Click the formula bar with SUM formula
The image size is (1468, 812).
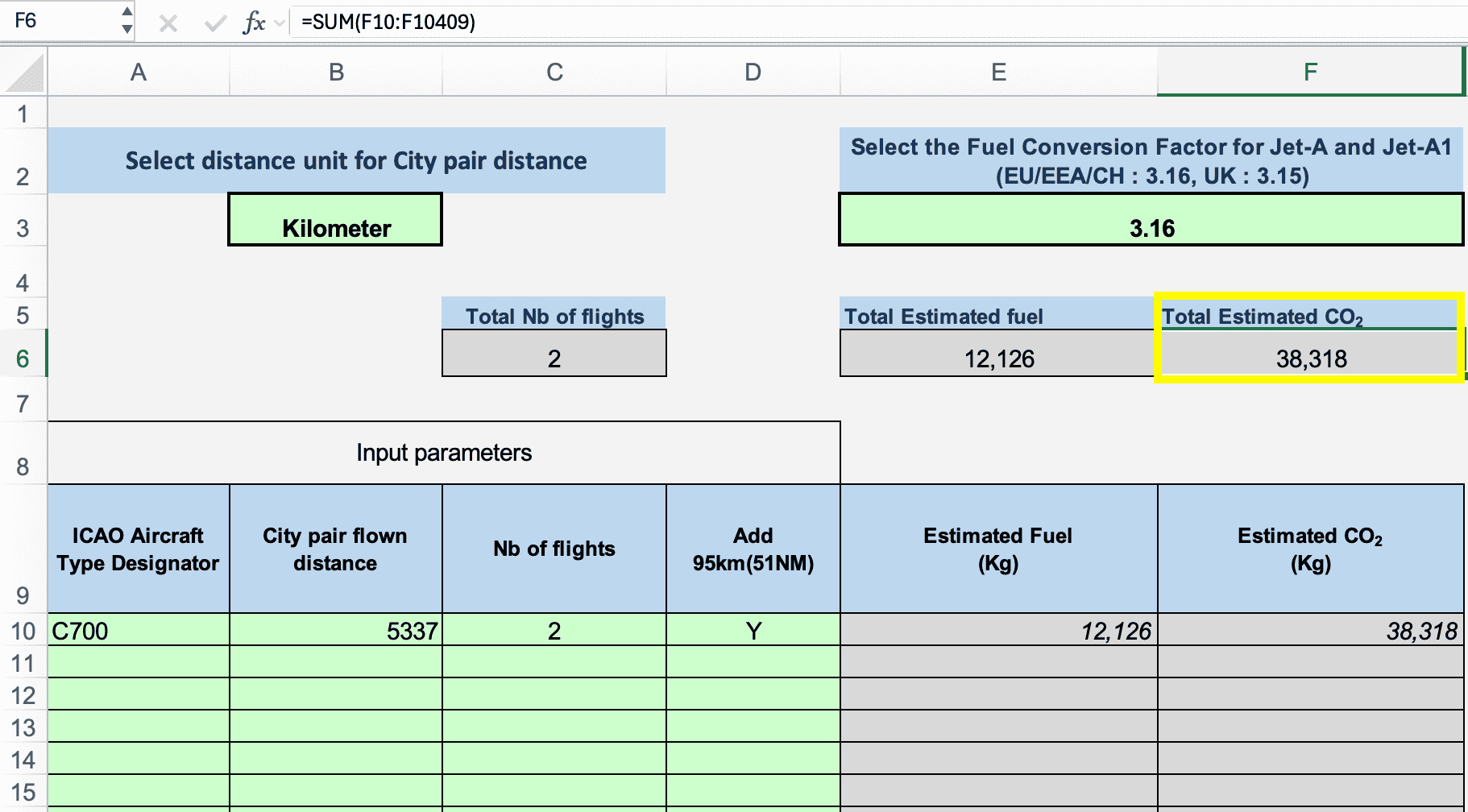tap(878, 22)
